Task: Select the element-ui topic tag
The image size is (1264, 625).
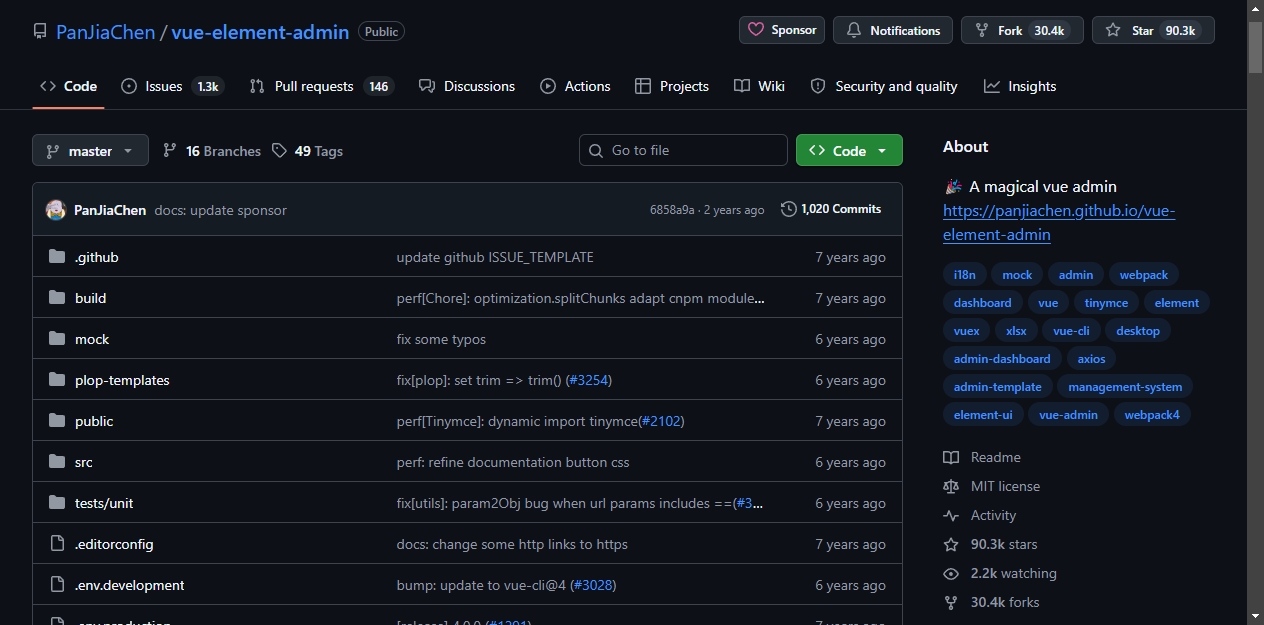Action: [983, 414]
